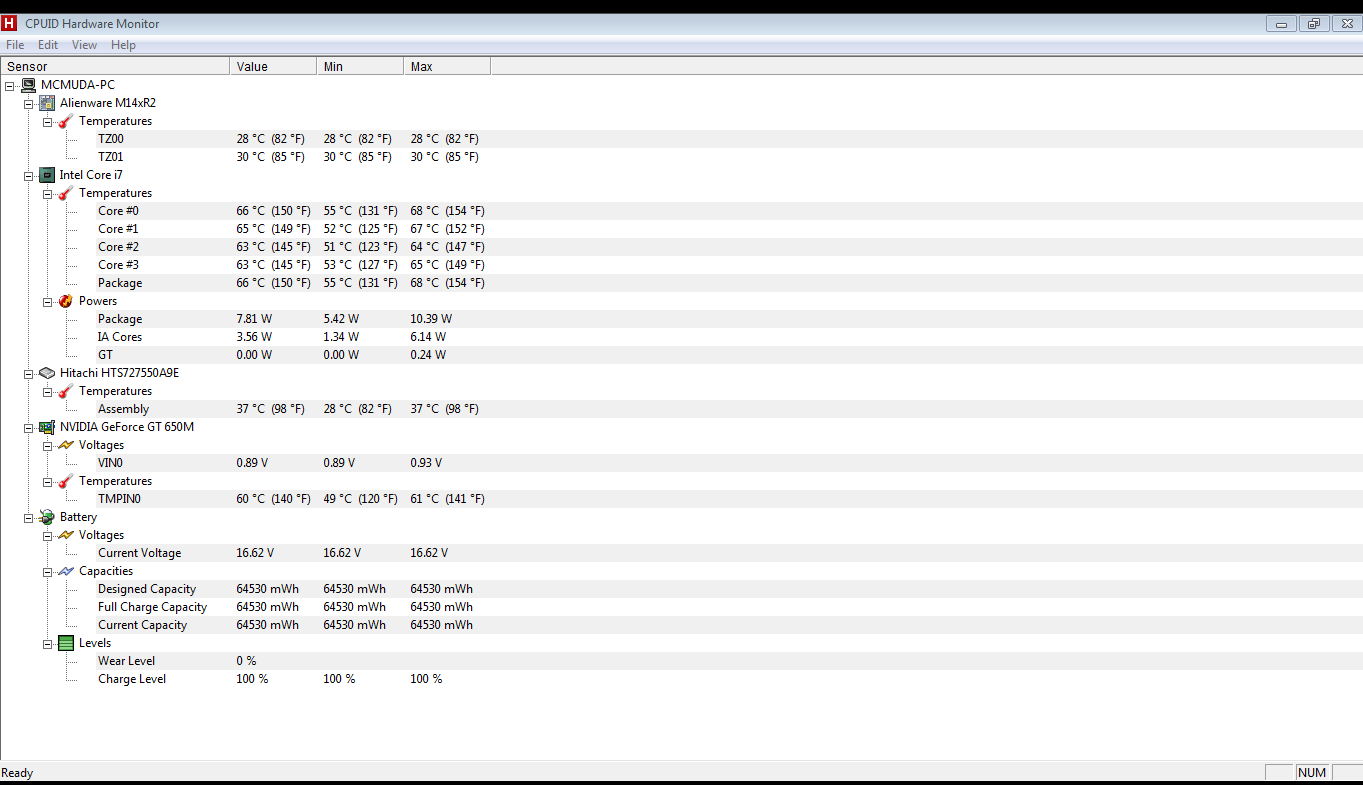Image resolution: width=1363 pixels, height=785 pixels.
Task: Collapse the MCMUDA-PC root node
Action: 9,86
